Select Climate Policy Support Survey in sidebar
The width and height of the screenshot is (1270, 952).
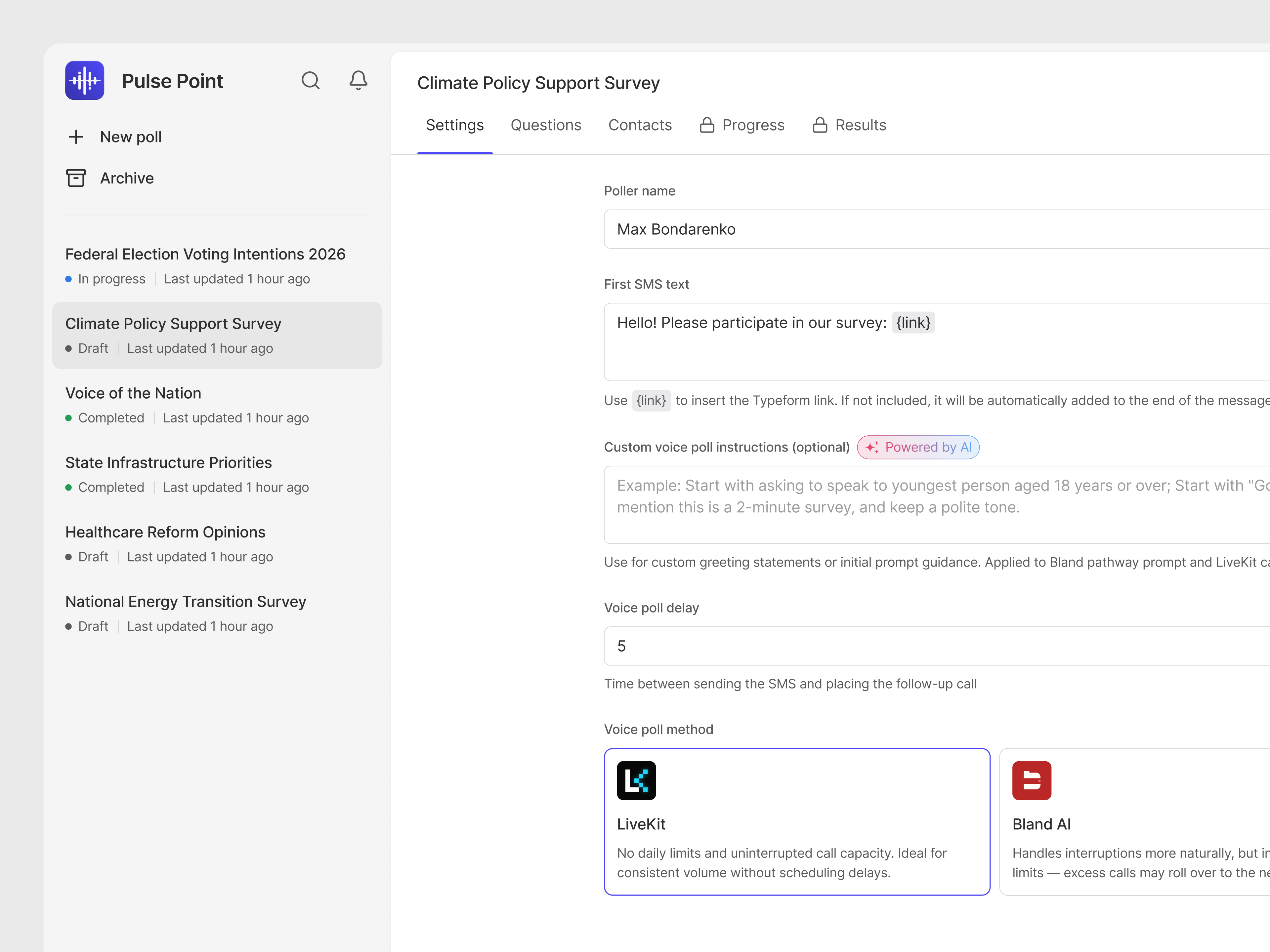tap(217, 335)
